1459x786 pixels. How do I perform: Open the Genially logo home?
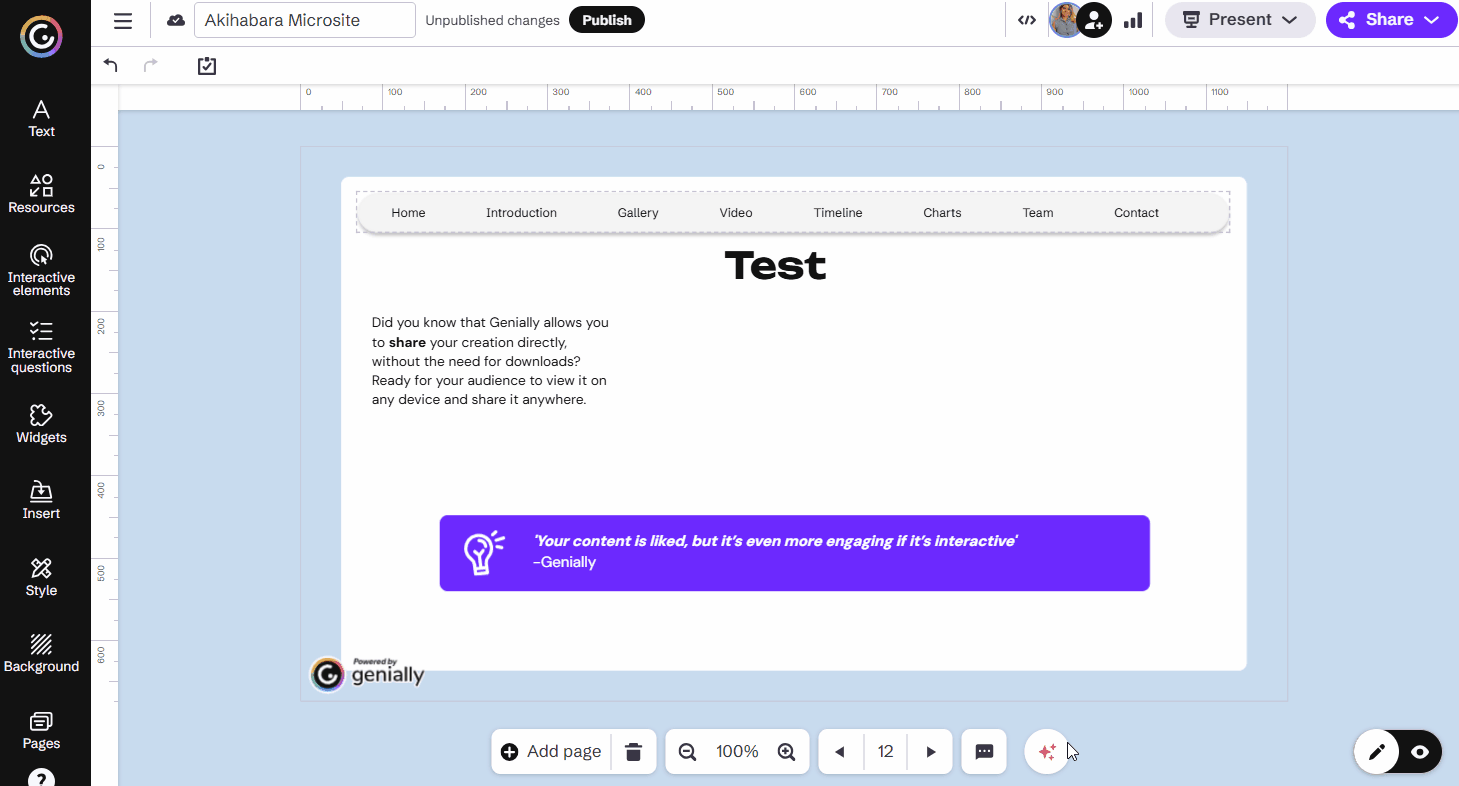tap(41, 38)
